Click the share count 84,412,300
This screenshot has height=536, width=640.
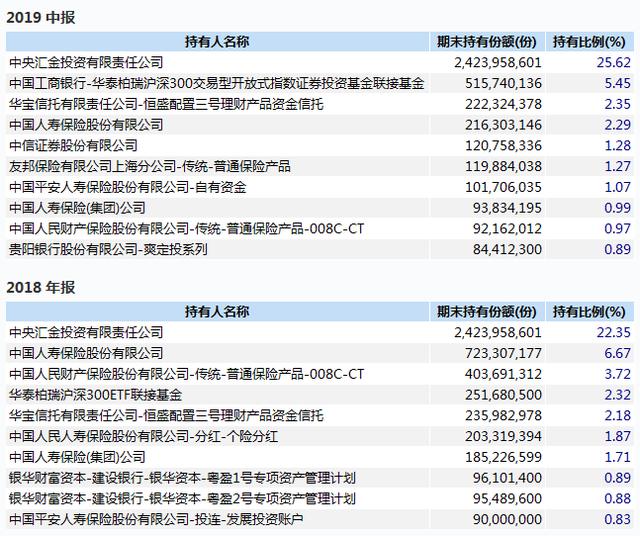tap(507, 249)
